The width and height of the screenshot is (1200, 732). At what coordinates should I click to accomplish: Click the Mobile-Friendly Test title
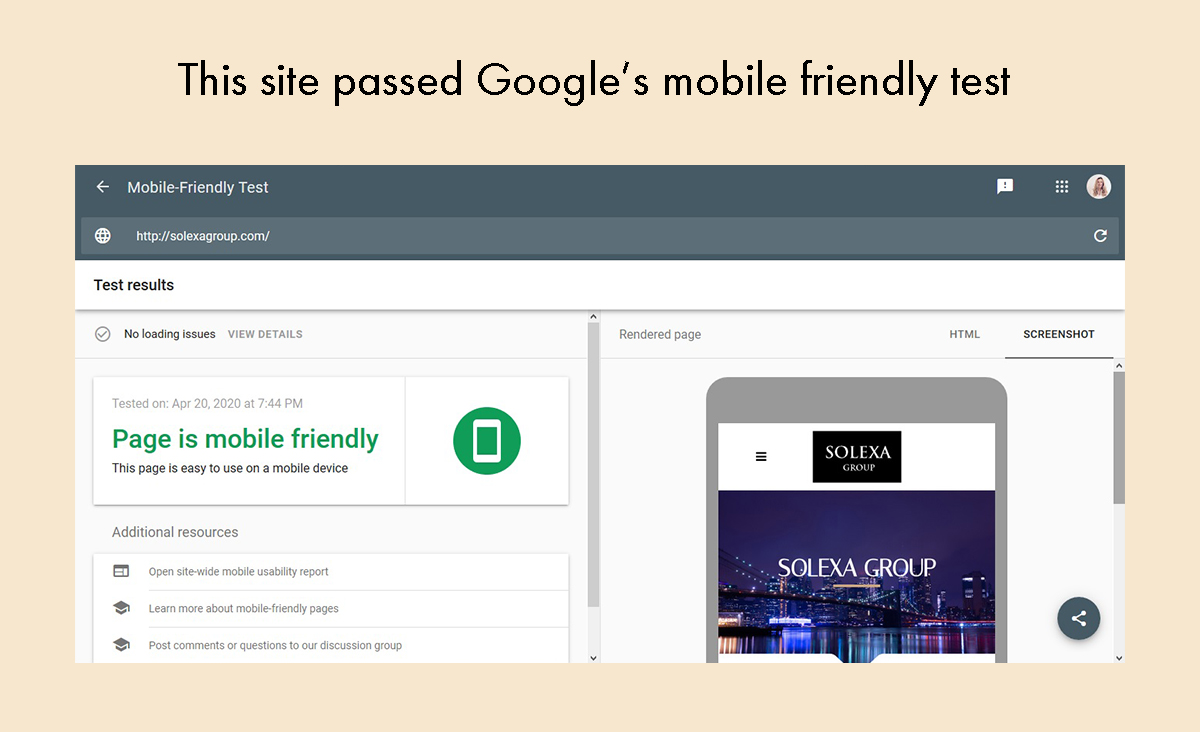(x=198, y=187)
